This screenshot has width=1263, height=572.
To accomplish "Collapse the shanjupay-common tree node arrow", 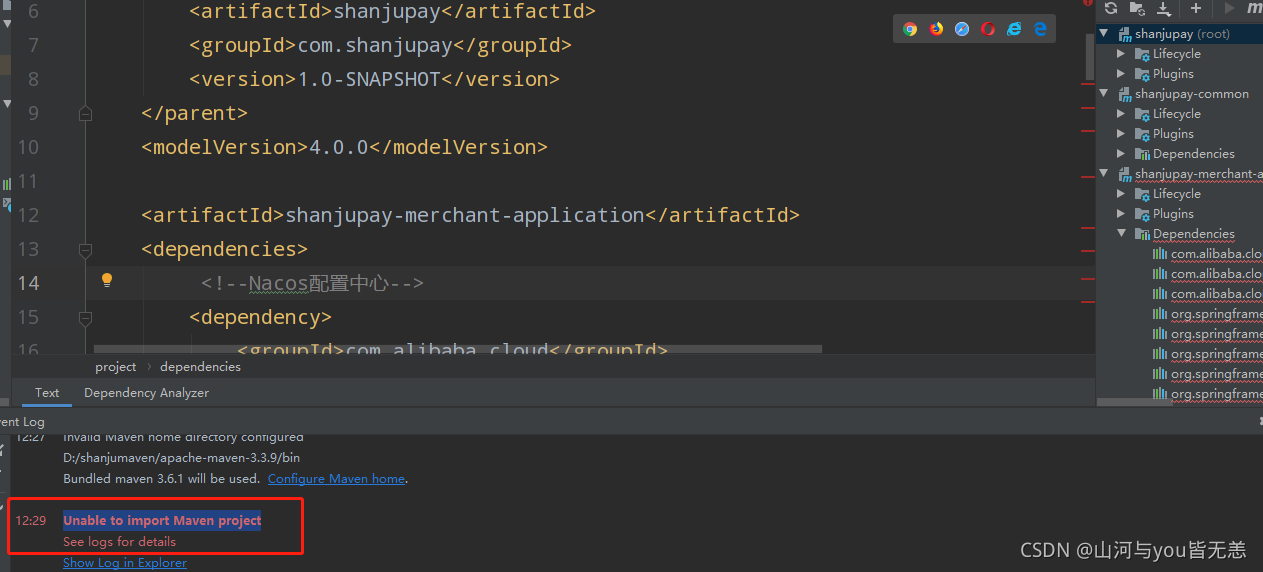I will [1105, 94].
